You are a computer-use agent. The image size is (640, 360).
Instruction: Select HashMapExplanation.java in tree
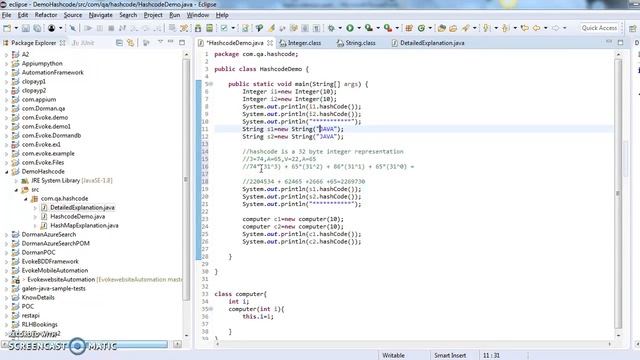84,226
